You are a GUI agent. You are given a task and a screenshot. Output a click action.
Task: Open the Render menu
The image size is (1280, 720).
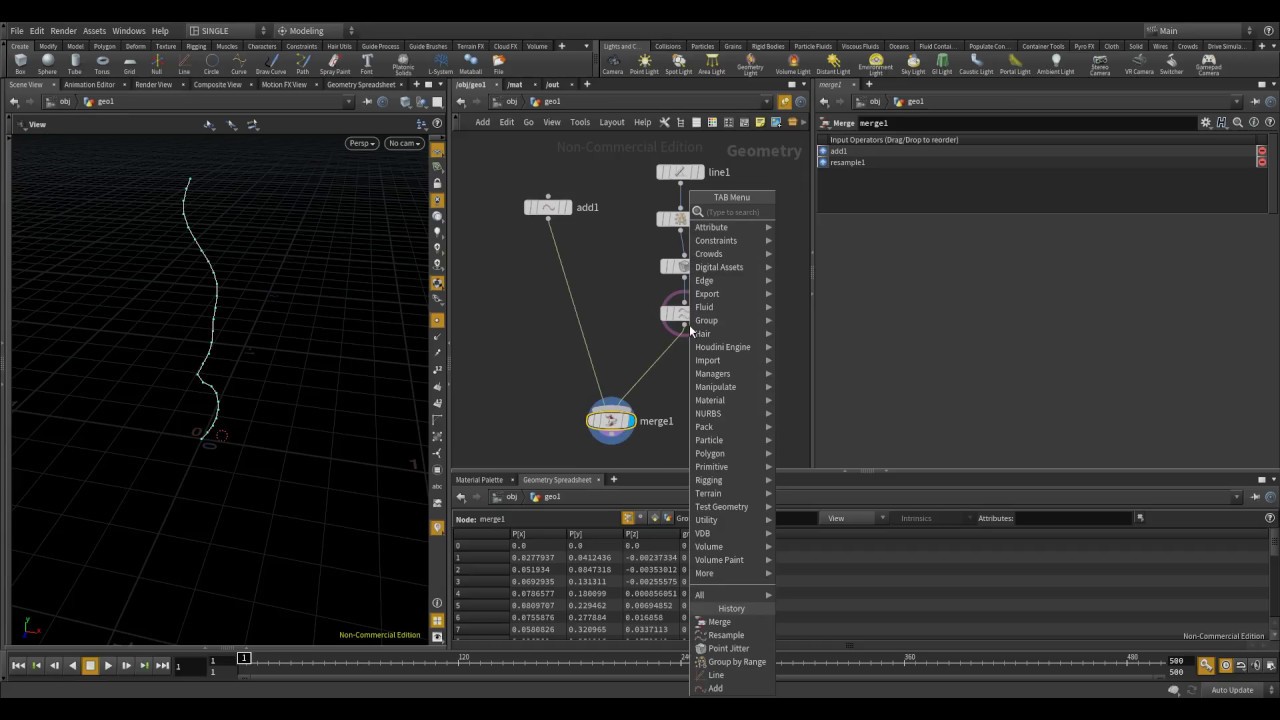[63, 31]
